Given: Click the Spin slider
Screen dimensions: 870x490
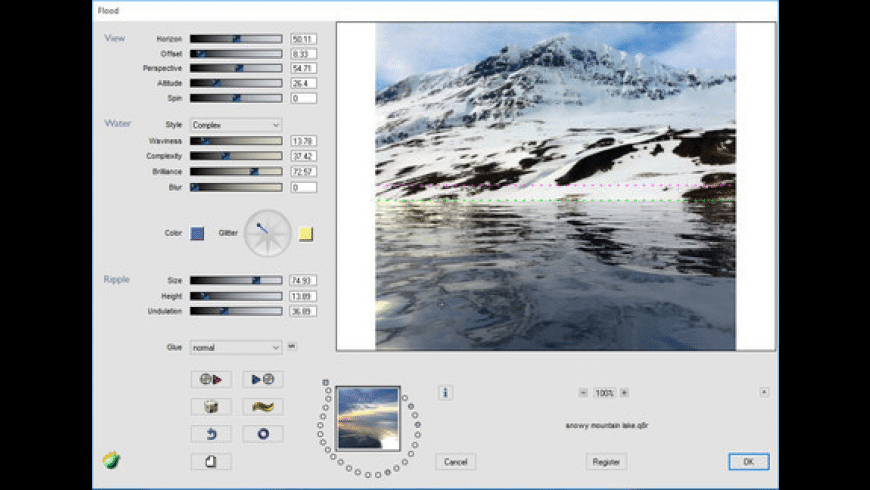Looking at the screenshot, I should 236,98.
